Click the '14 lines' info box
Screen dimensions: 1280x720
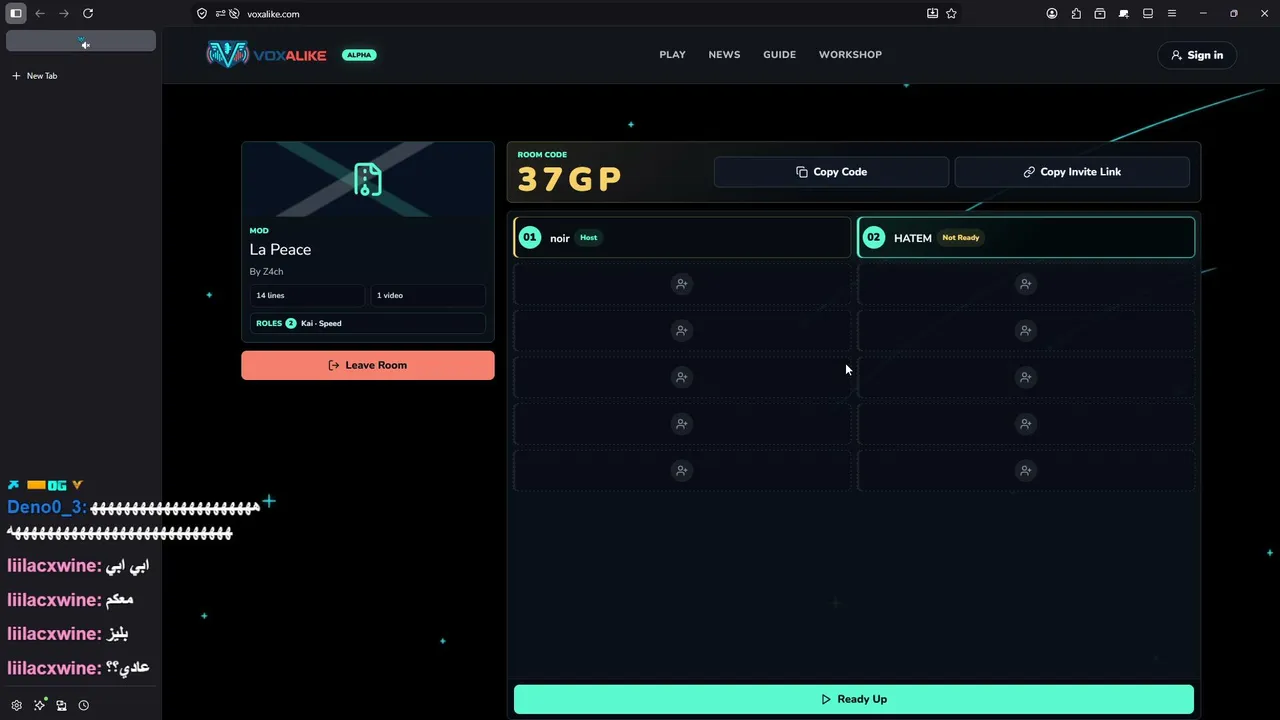pos(307,296)
